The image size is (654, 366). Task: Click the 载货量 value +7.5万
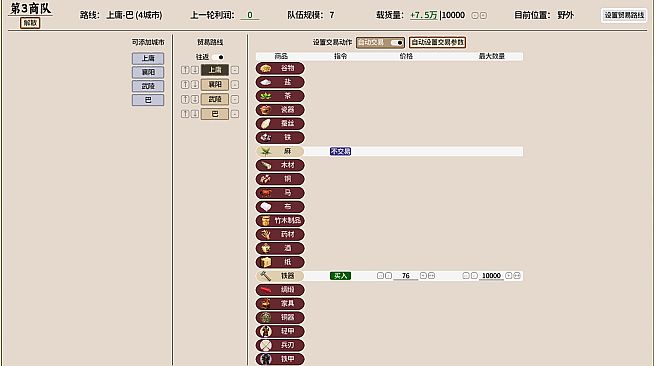click(424, 15)
